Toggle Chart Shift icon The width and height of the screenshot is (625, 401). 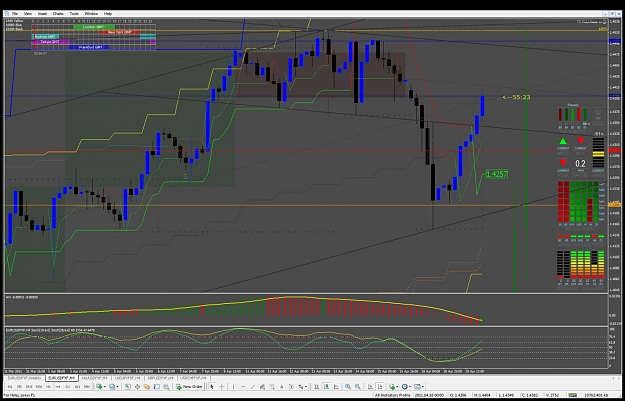380,387
